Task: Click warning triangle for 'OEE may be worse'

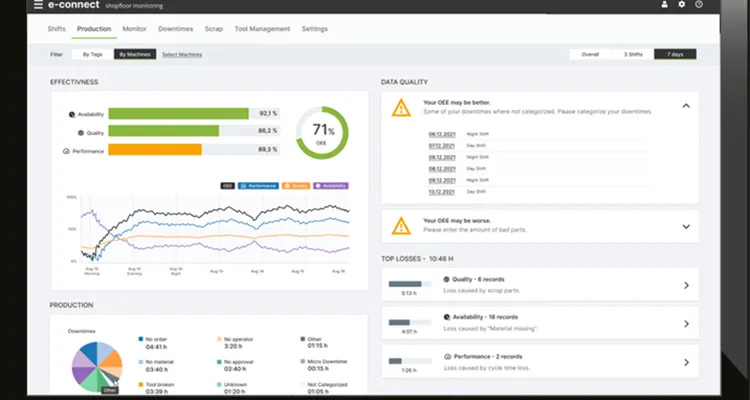Action: (x=401, y=226)
